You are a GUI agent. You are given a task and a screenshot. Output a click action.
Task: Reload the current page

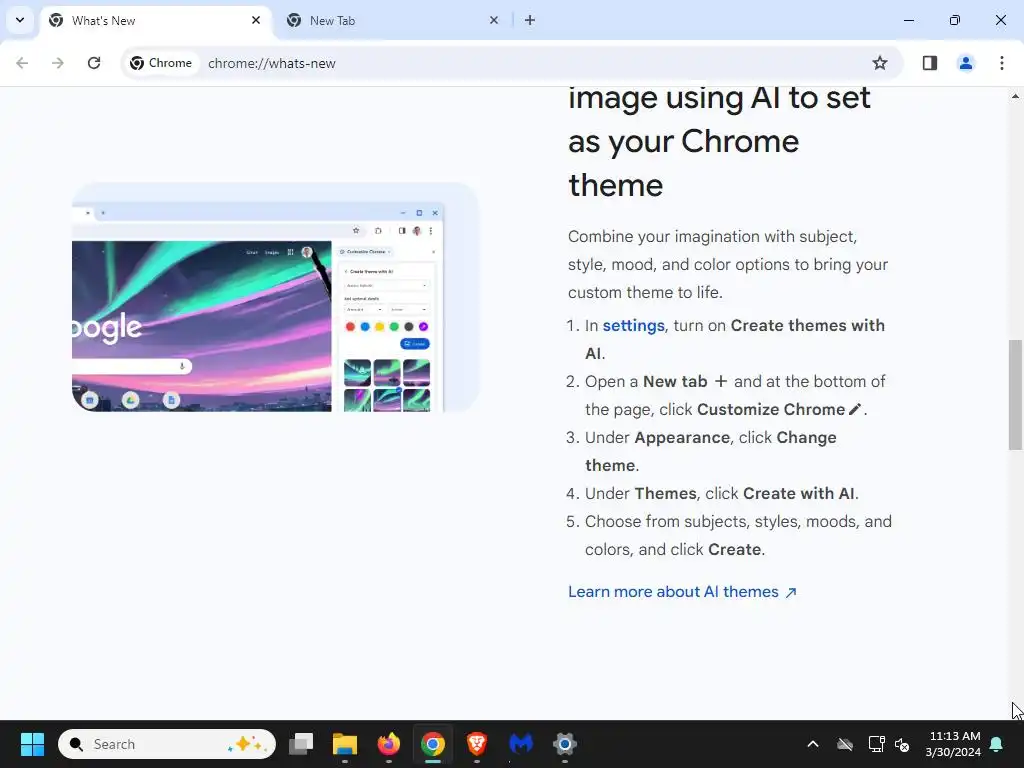pos(94,63)
